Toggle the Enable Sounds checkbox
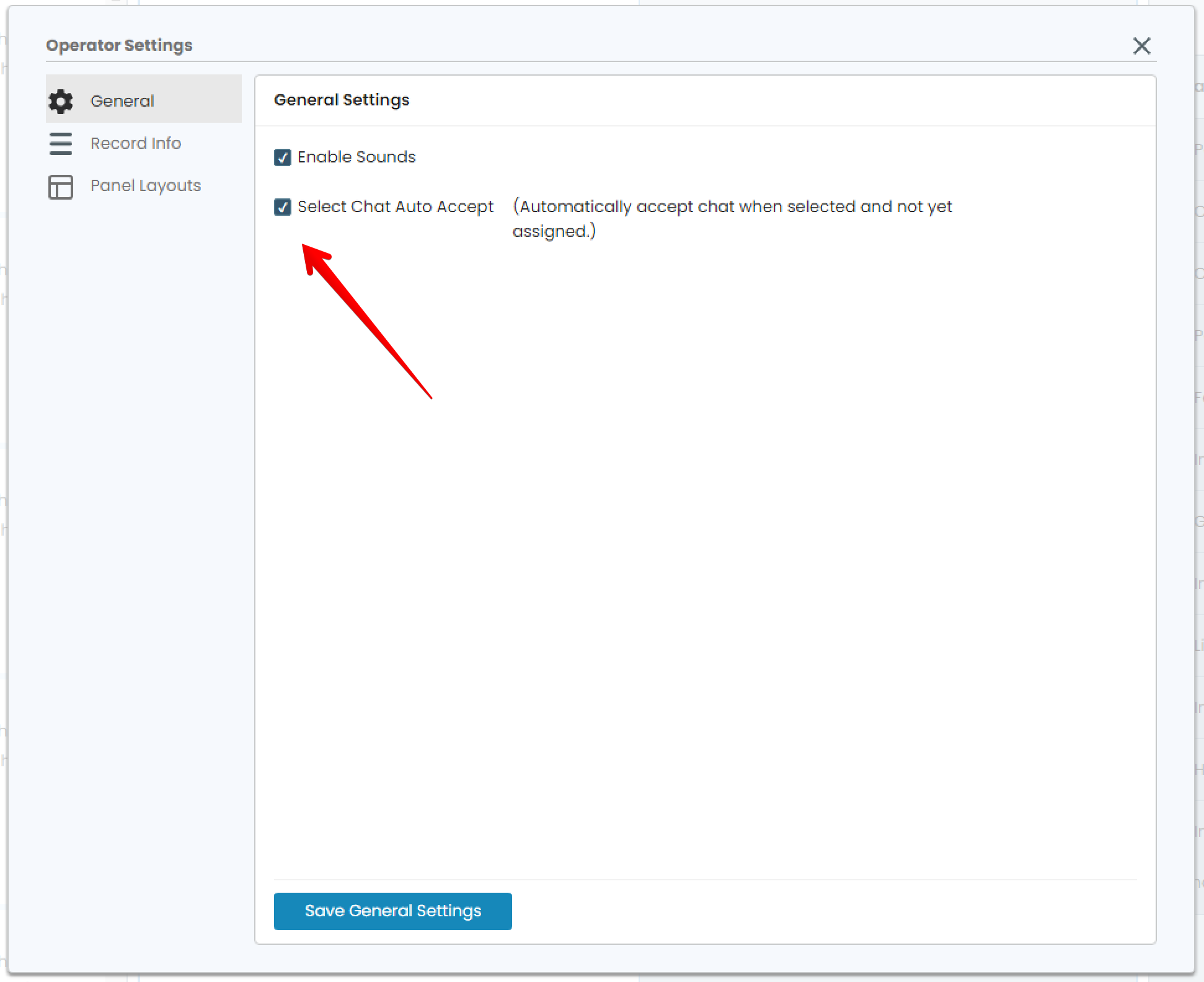The height and width of the screenshot is (982, 1204). pos(283,157)
